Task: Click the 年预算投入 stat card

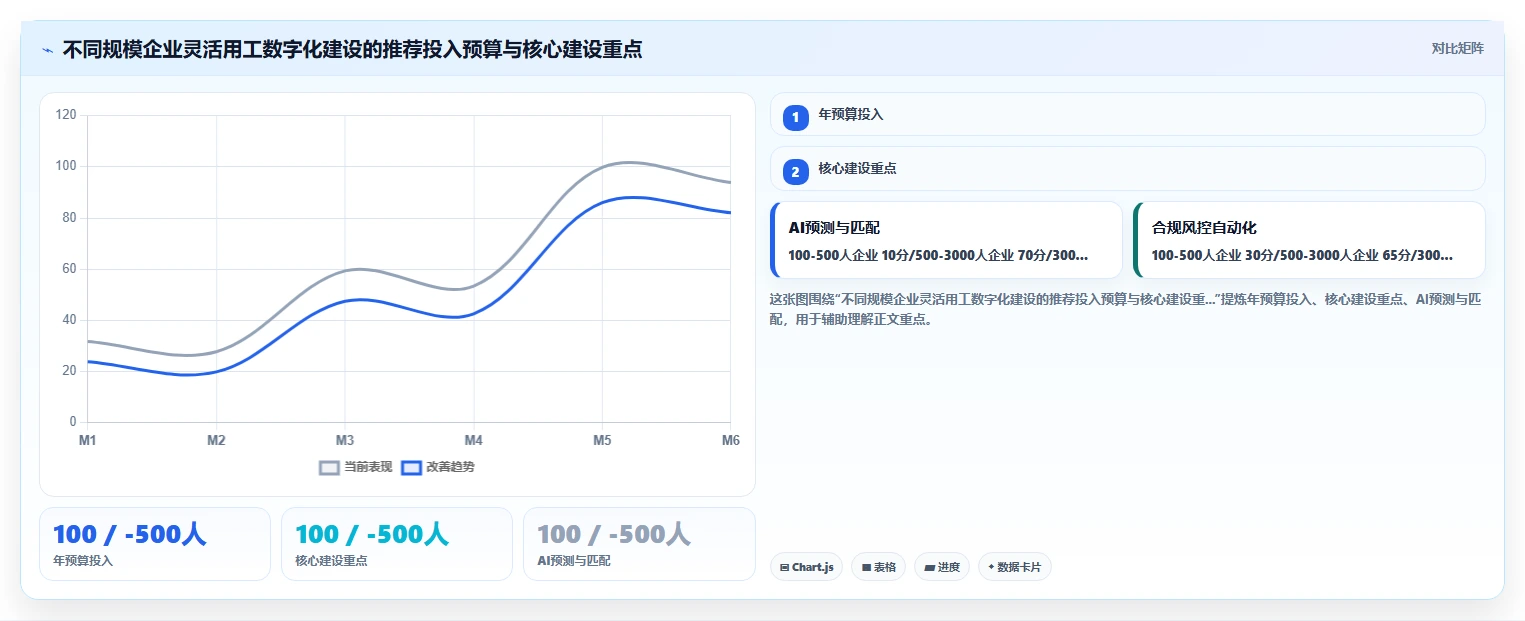Action: pos(155,544)
